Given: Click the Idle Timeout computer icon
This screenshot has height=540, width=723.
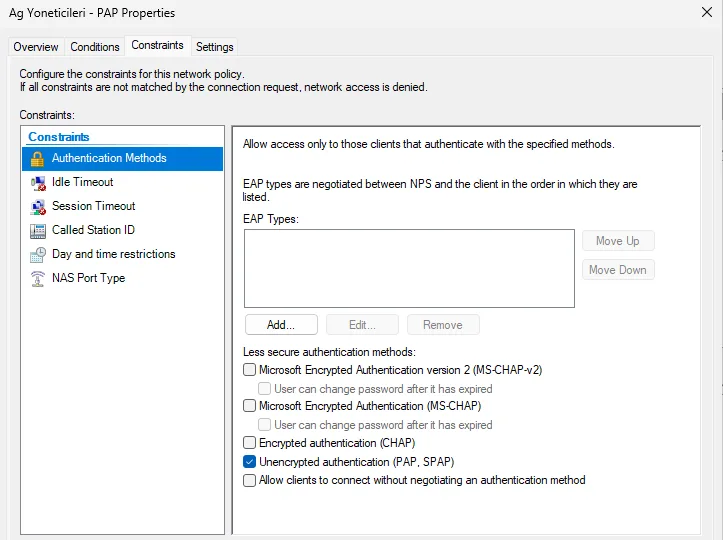Looking at the screenshot, I should (x=38, y=183).
